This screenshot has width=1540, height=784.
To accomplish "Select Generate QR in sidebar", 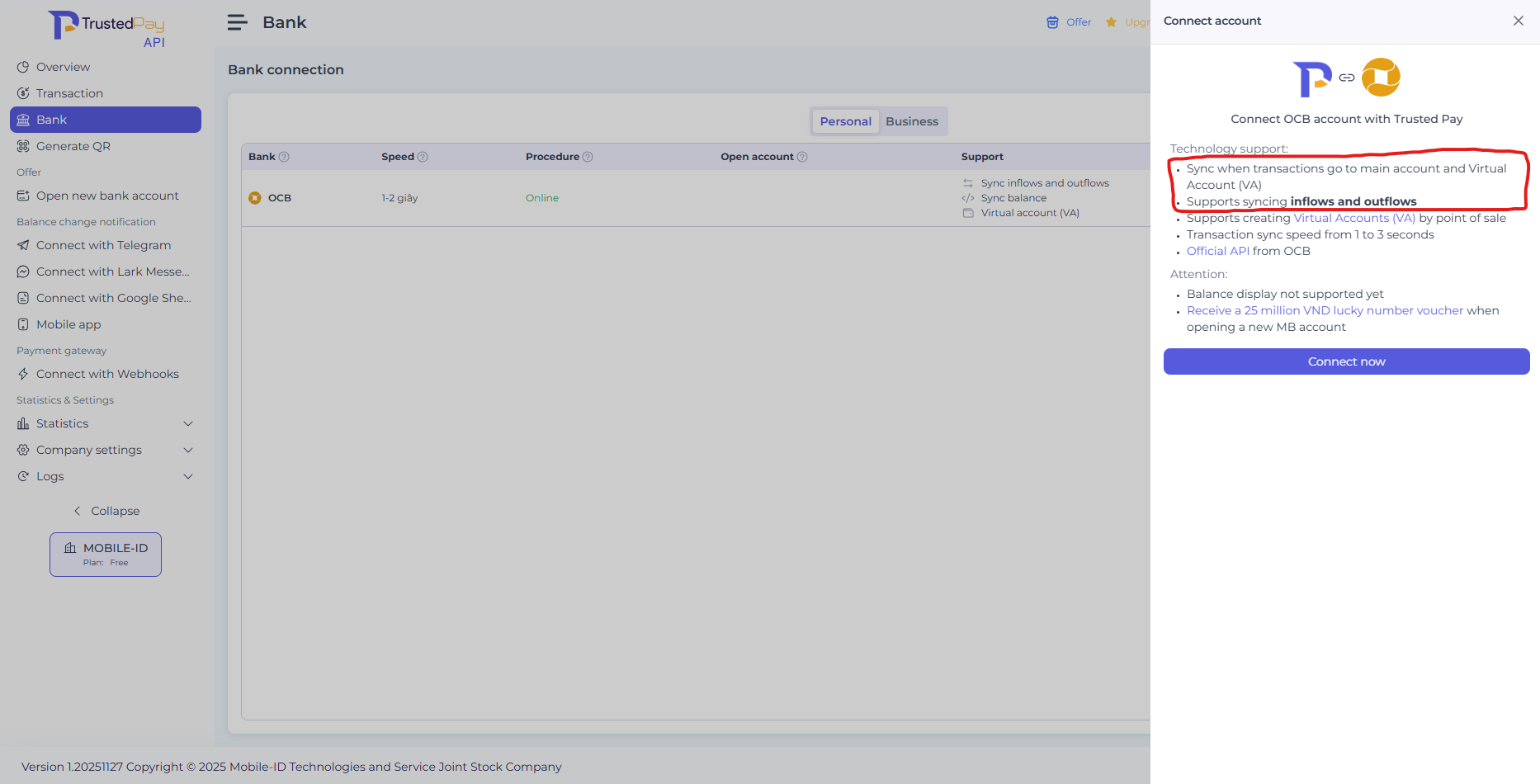I will click(106, 146).
